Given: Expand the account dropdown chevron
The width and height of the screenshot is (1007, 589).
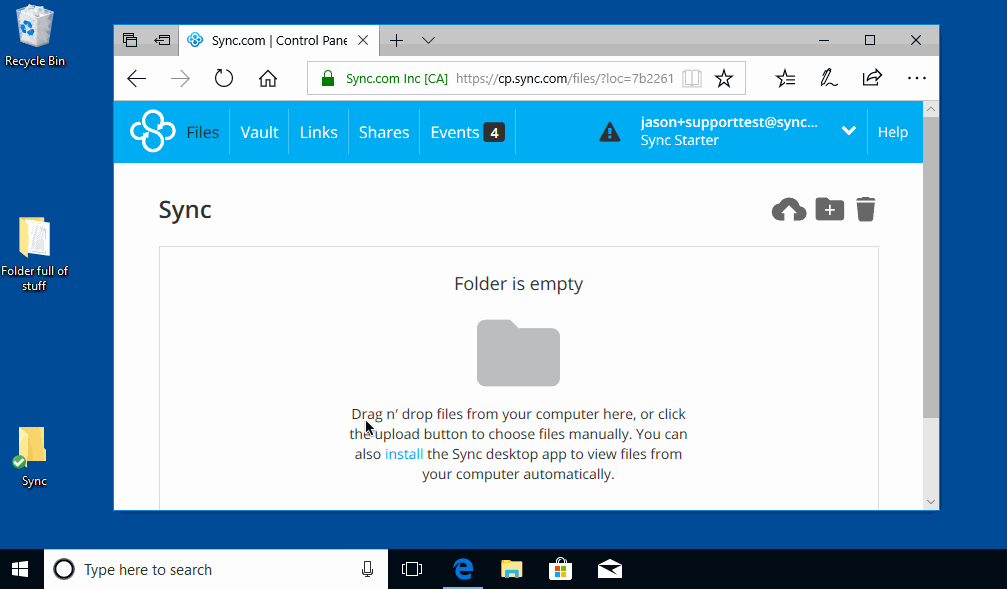Looking at the screenshot, I should point(848,131).
